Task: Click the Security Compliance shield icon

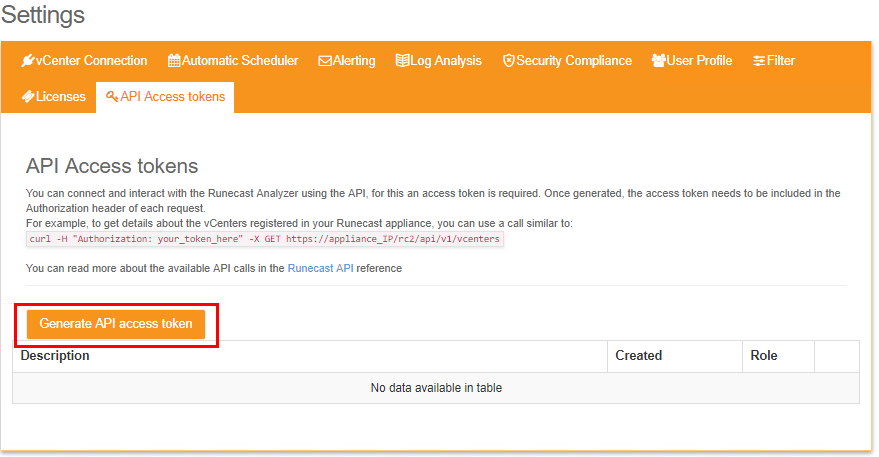Action: click(508, 61)
